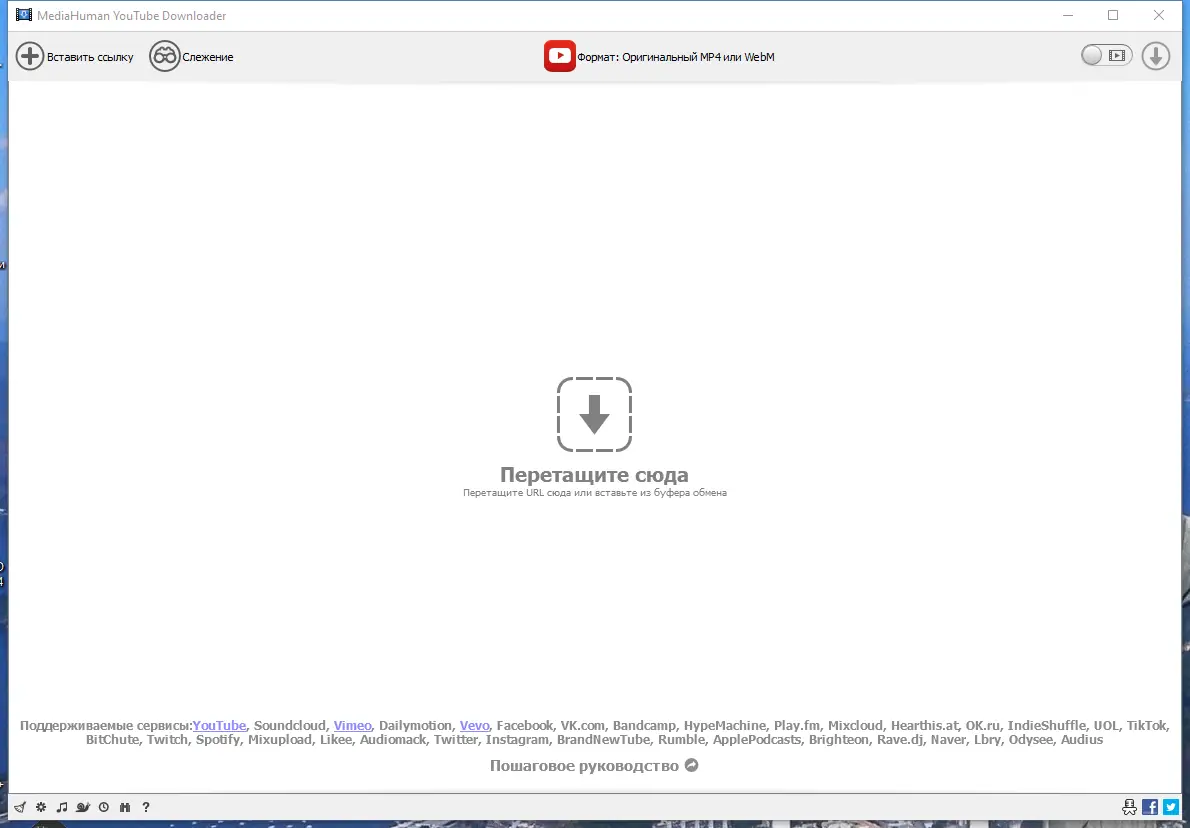The image size is (1190, 828).
Task: Open help via the question mark icon
Action: coord(146,808)
